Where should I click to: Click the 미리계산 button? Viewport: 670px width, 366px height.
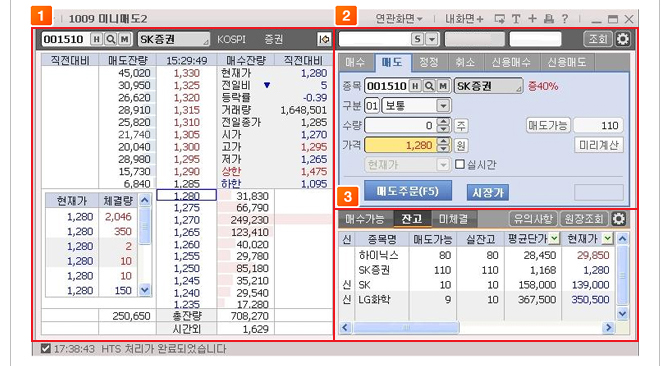click(x=599, y=145)
